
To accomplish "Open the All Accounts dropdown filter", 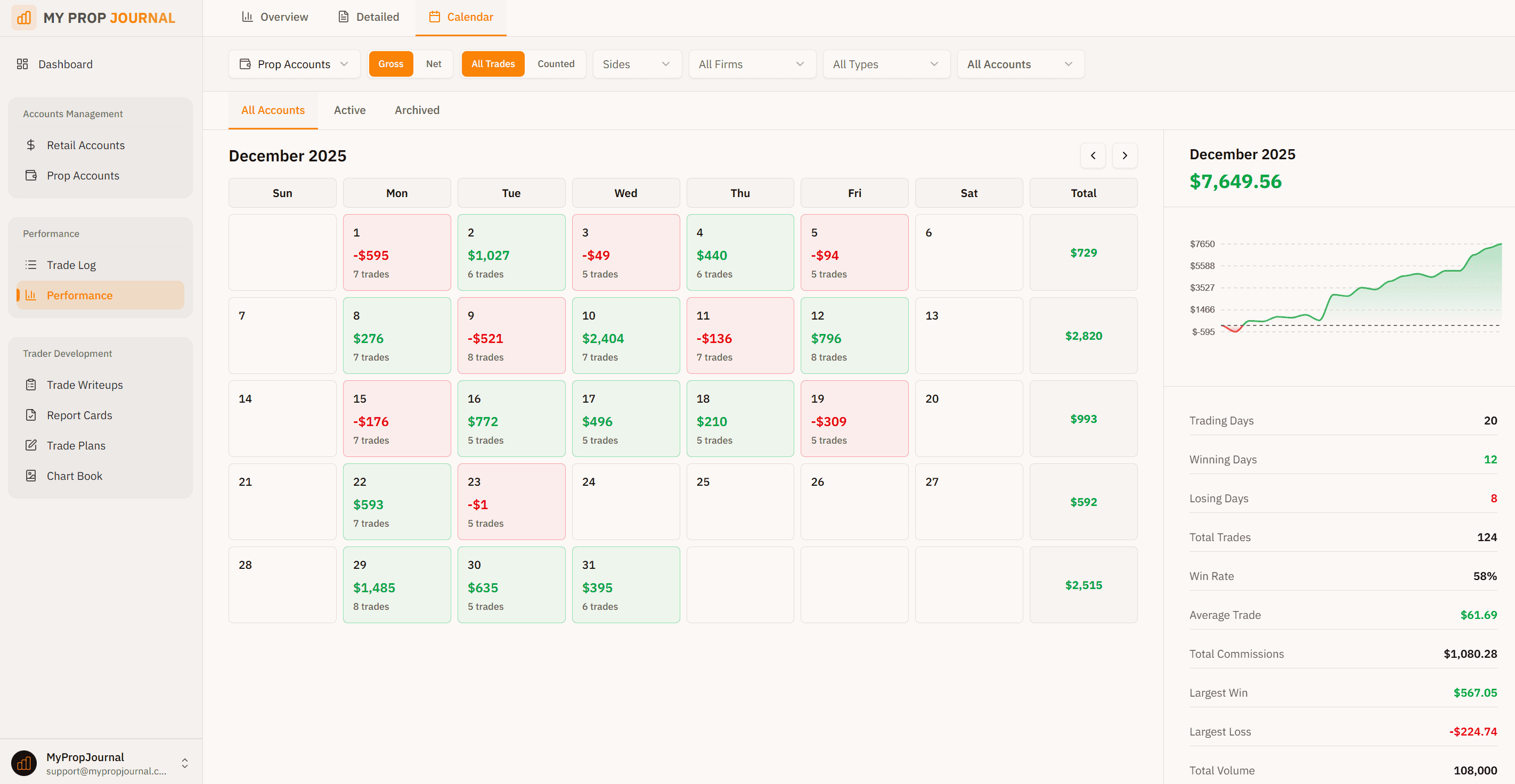I will point(1021,64).
